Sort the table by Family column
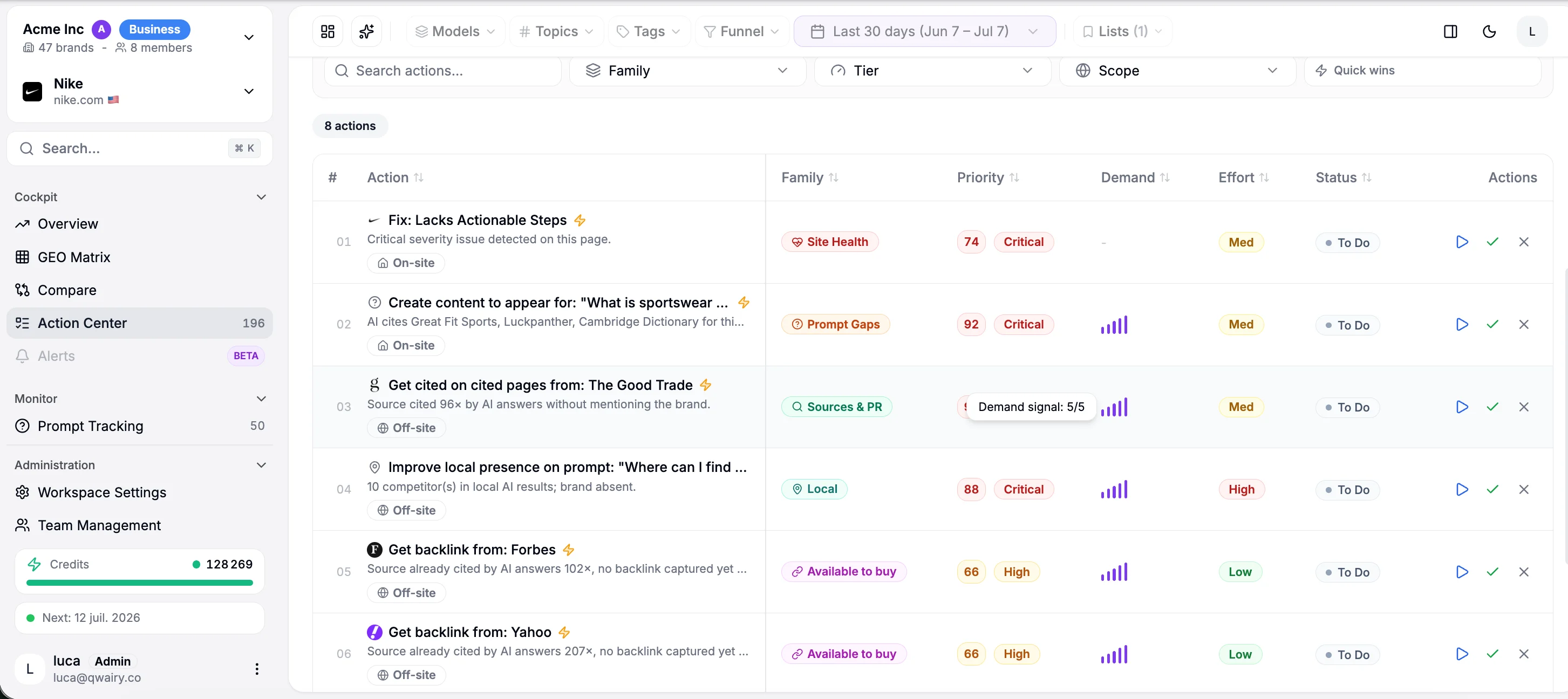 (x=809, y=177)
